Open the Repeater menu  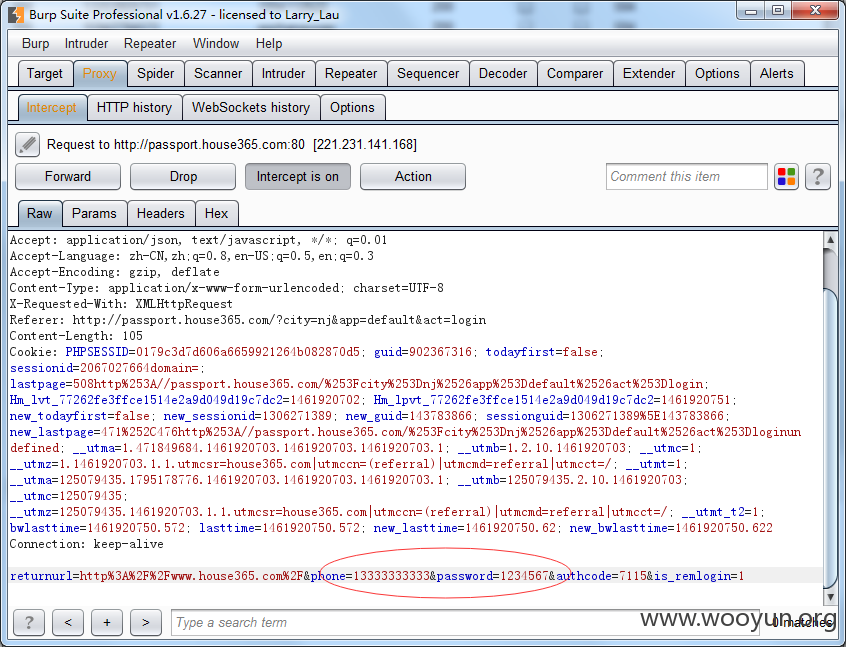[x=150, y=44]
